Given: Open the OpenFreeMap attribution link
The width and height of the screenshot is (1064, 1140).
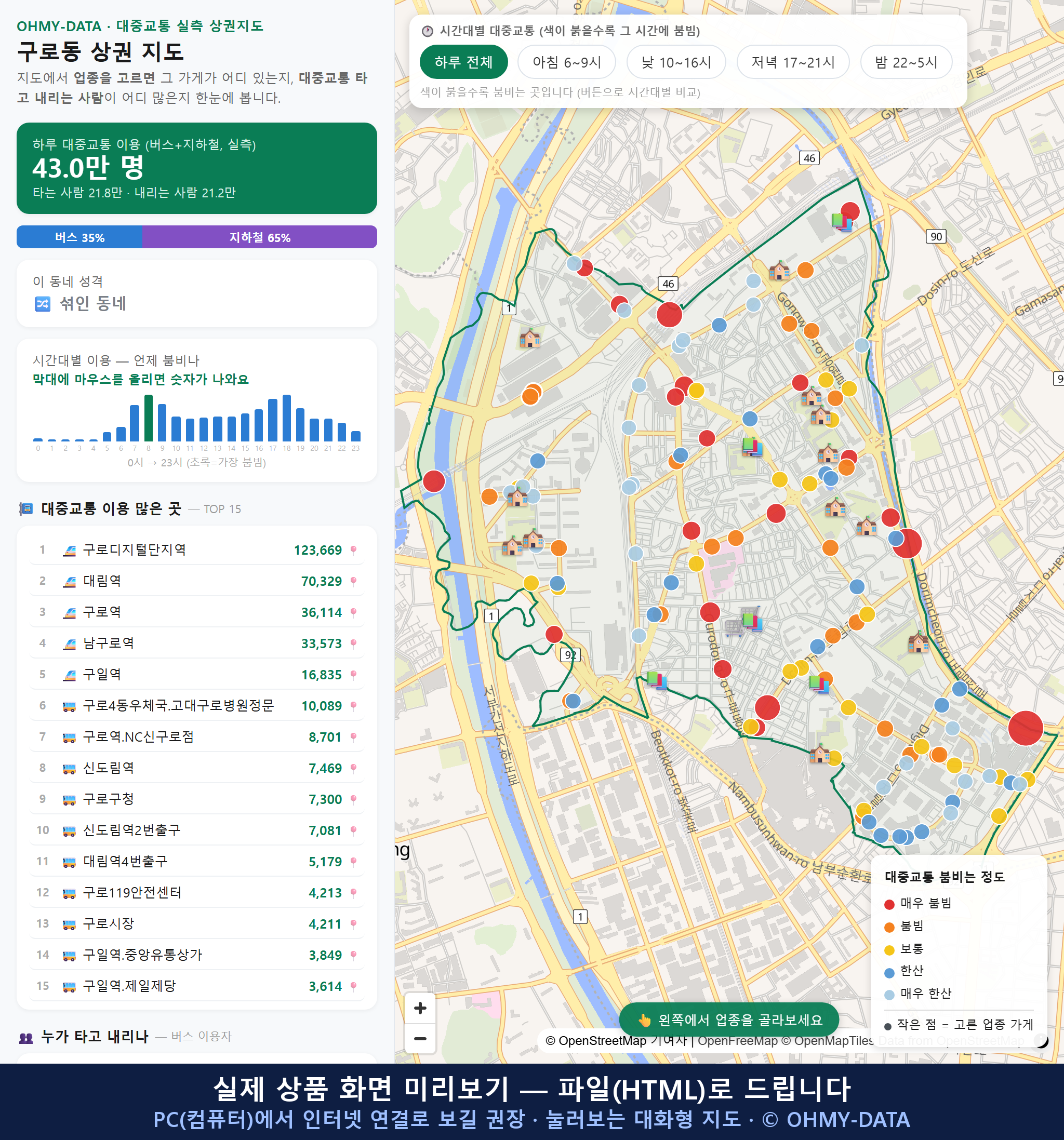Looking at the screenshot, I should tap(737, 1041).
